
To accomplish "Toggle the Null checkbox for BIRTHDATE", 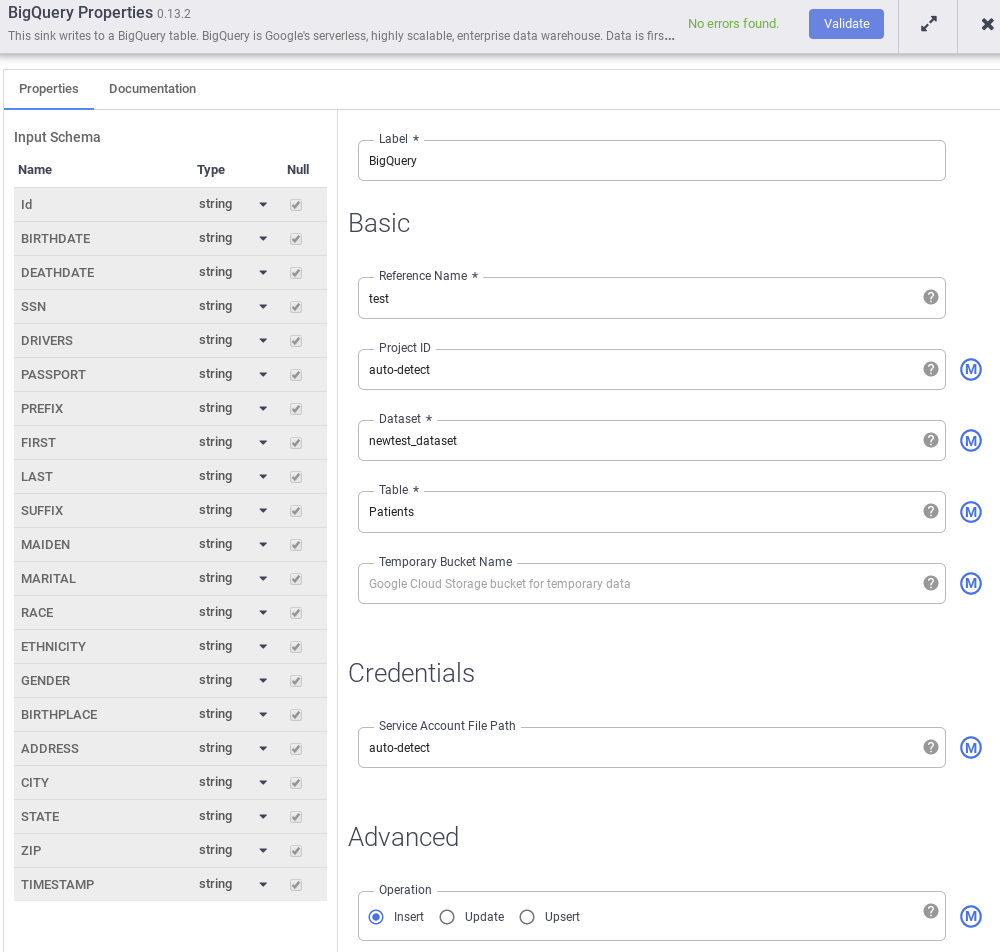I will tap(296, 239).
